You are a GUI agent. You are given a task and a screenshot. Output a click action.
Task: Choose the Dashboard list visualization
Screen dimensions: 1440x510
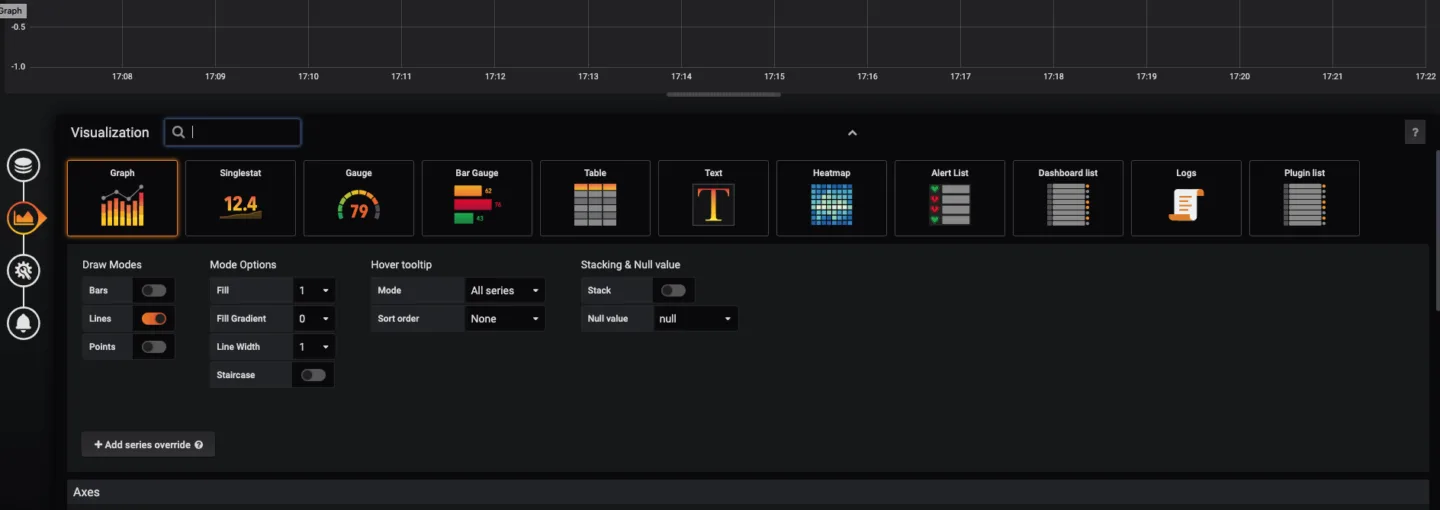[x=1068, y=198]
